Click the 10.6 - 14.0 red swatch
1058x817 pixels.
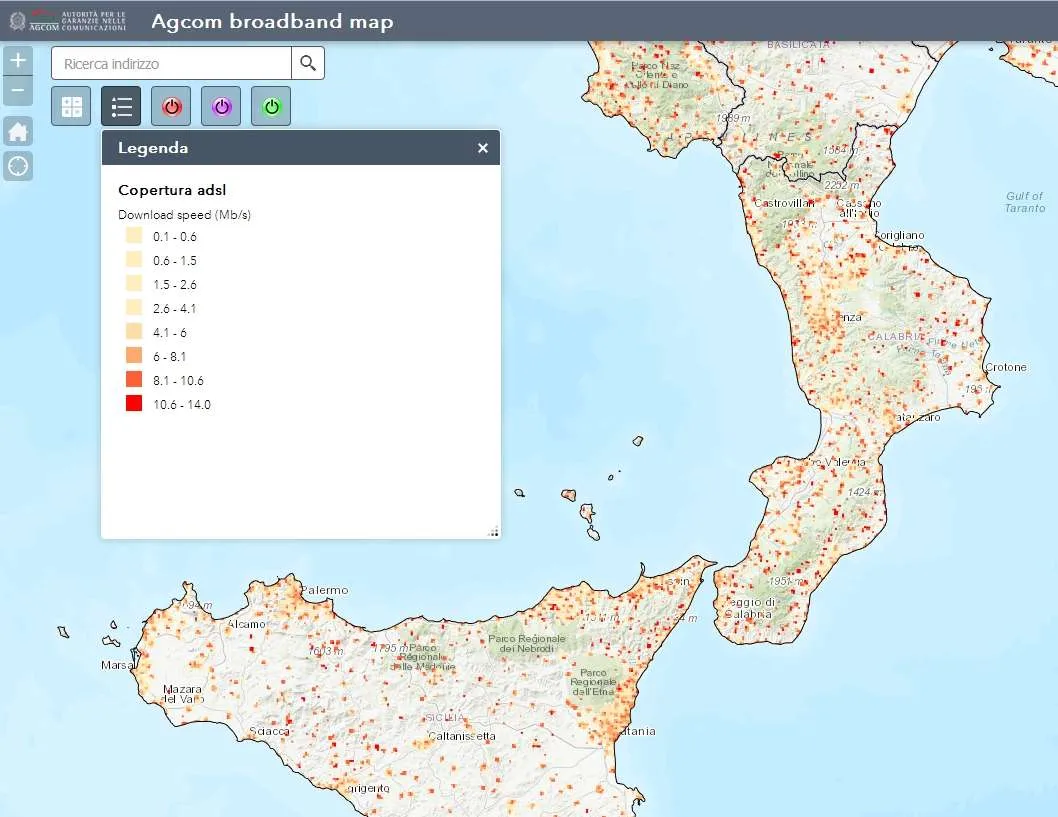[134, 403]
